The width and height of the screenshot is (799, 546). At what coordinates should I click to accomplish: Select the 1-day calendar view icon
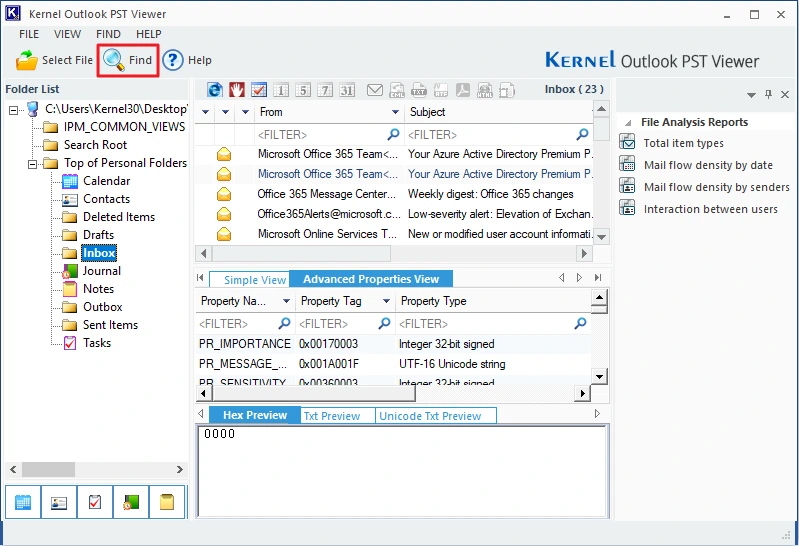tap(281, 90)
